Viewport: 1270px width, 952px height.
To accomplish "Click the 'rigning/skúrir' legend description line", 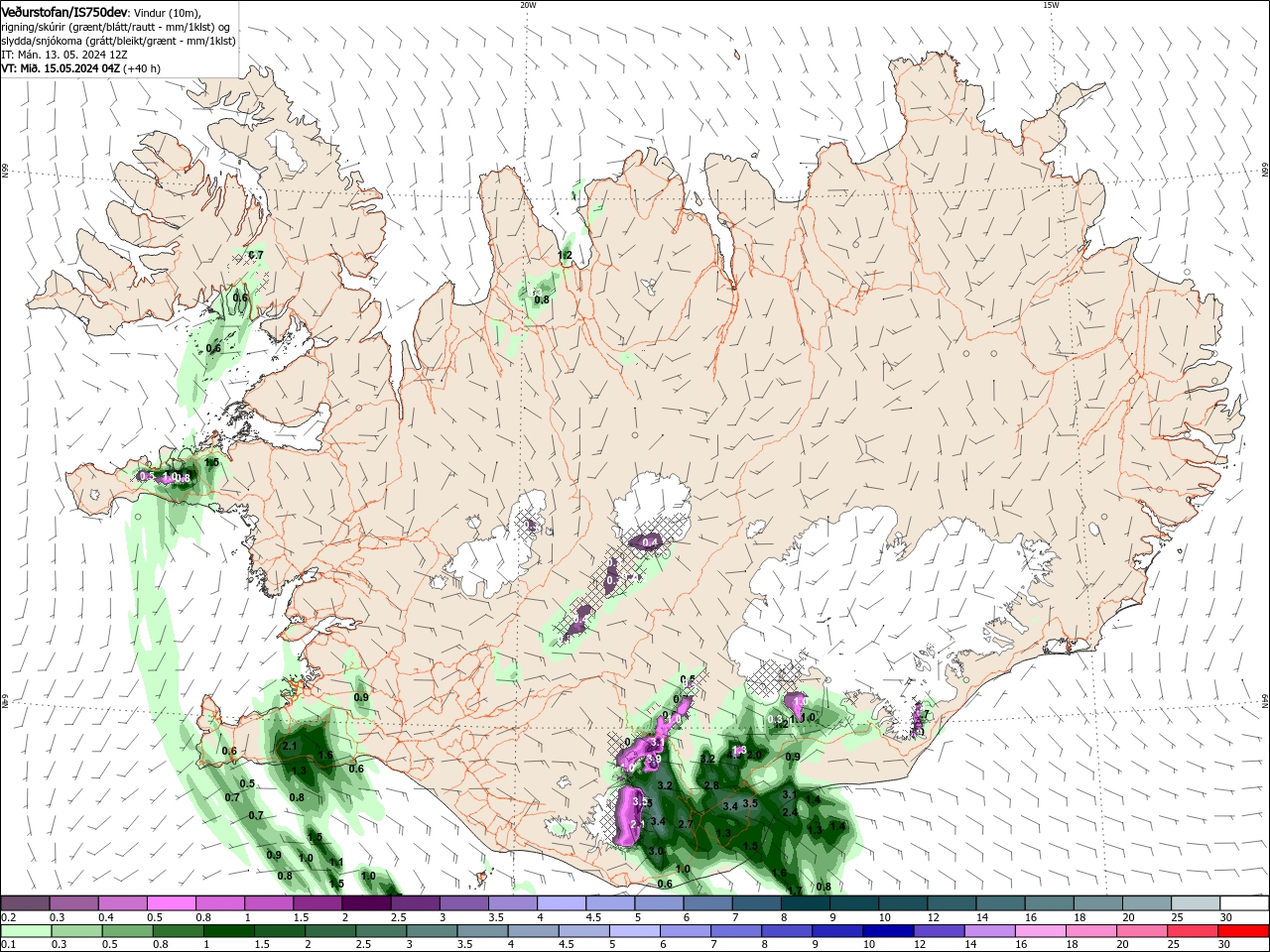I will pos(117,27).
